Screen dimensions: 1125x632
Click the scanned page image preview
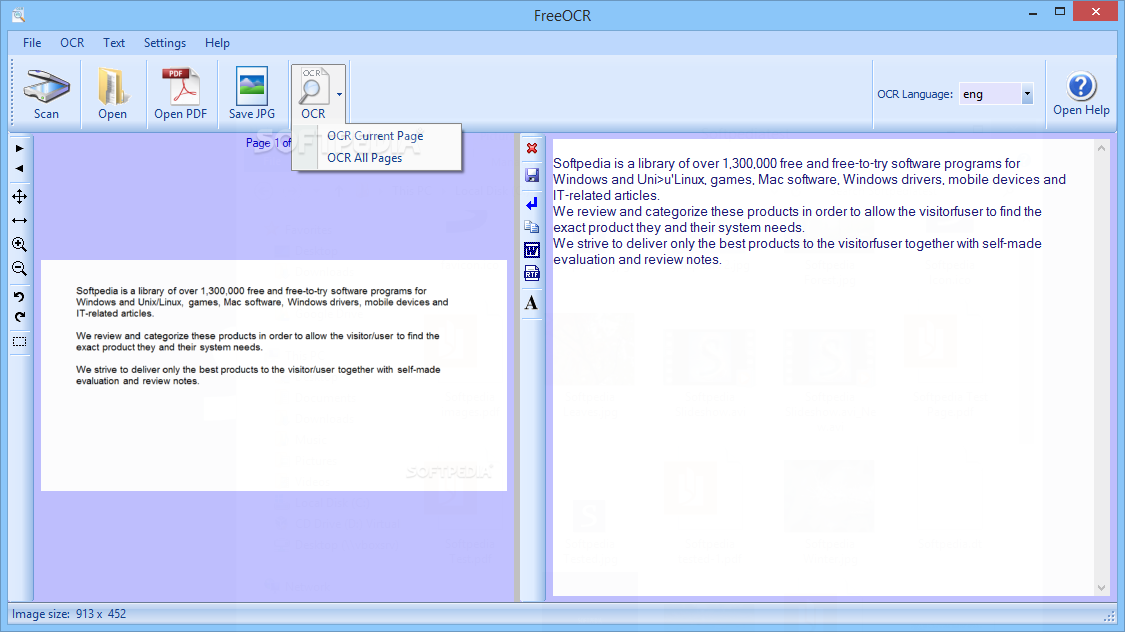coord(274,375)
